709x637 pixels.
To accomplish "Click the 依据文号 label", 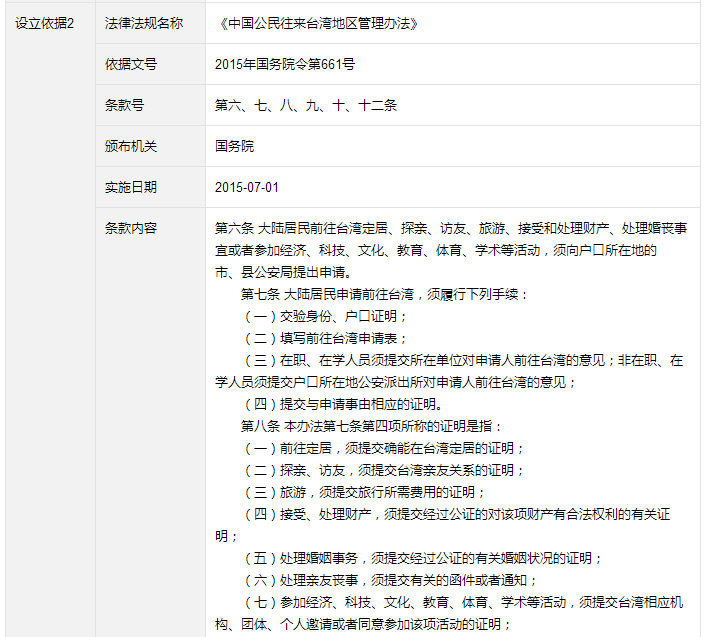I will [x=131, y=64].
